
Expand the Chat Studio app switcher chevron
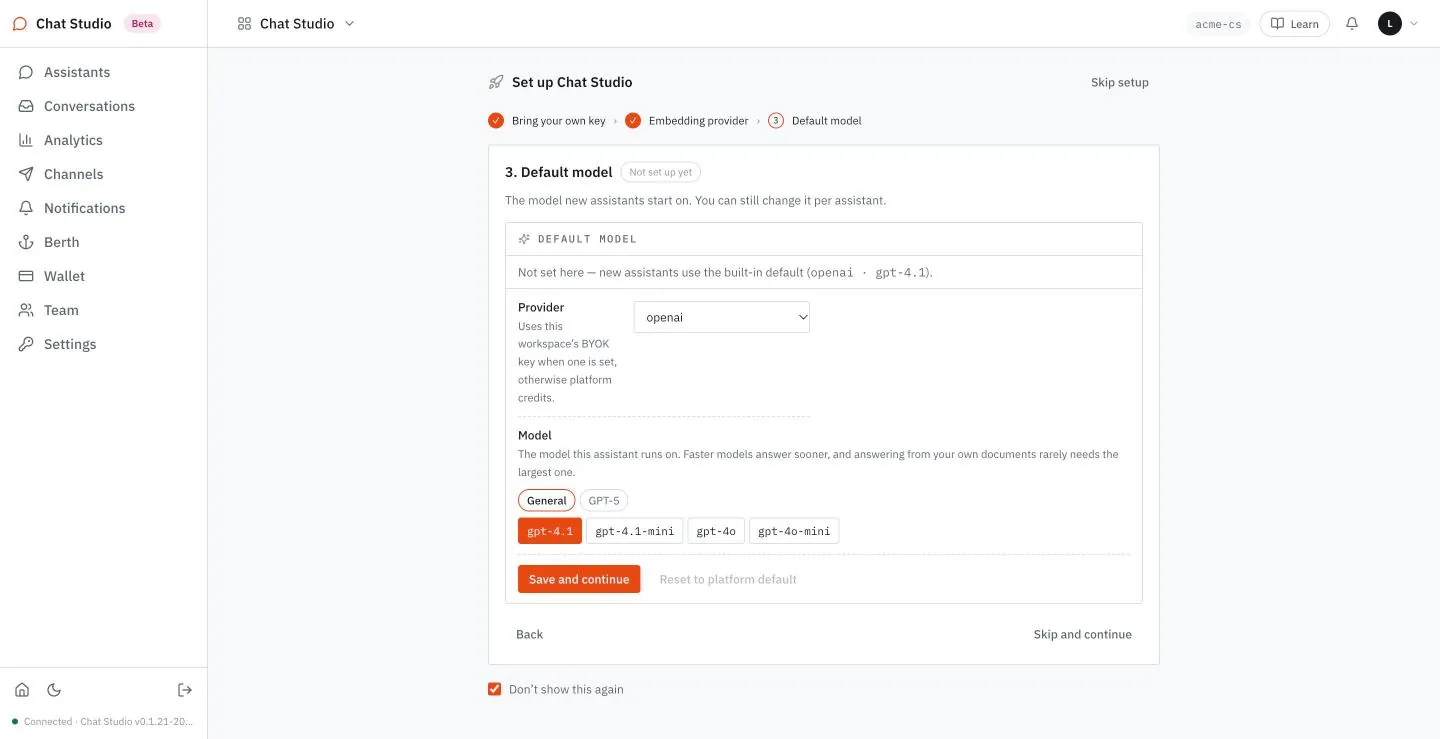(x=349, y=24)
